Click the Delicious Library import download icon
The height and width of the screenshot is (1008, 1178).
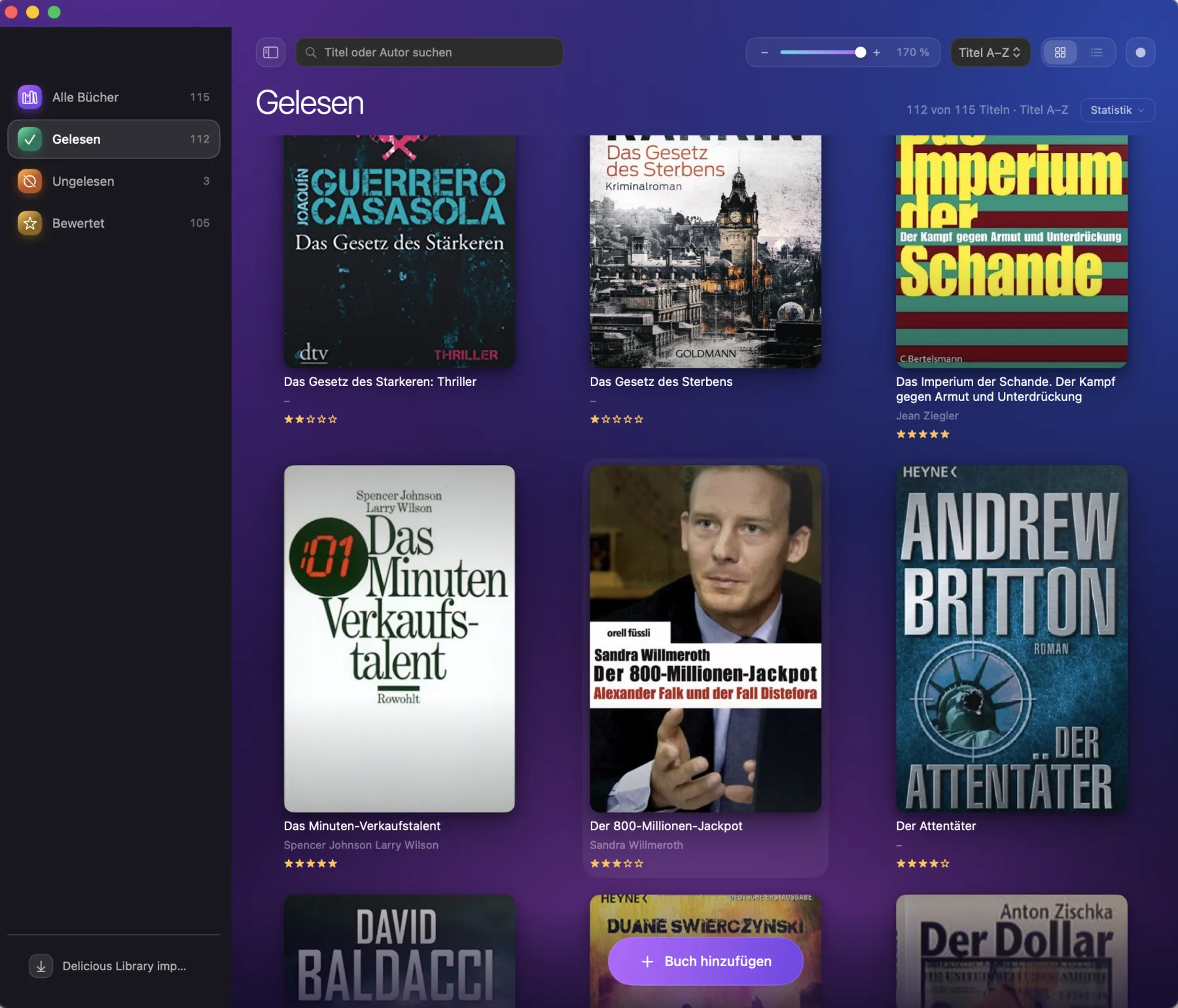(x=41, y=966)
